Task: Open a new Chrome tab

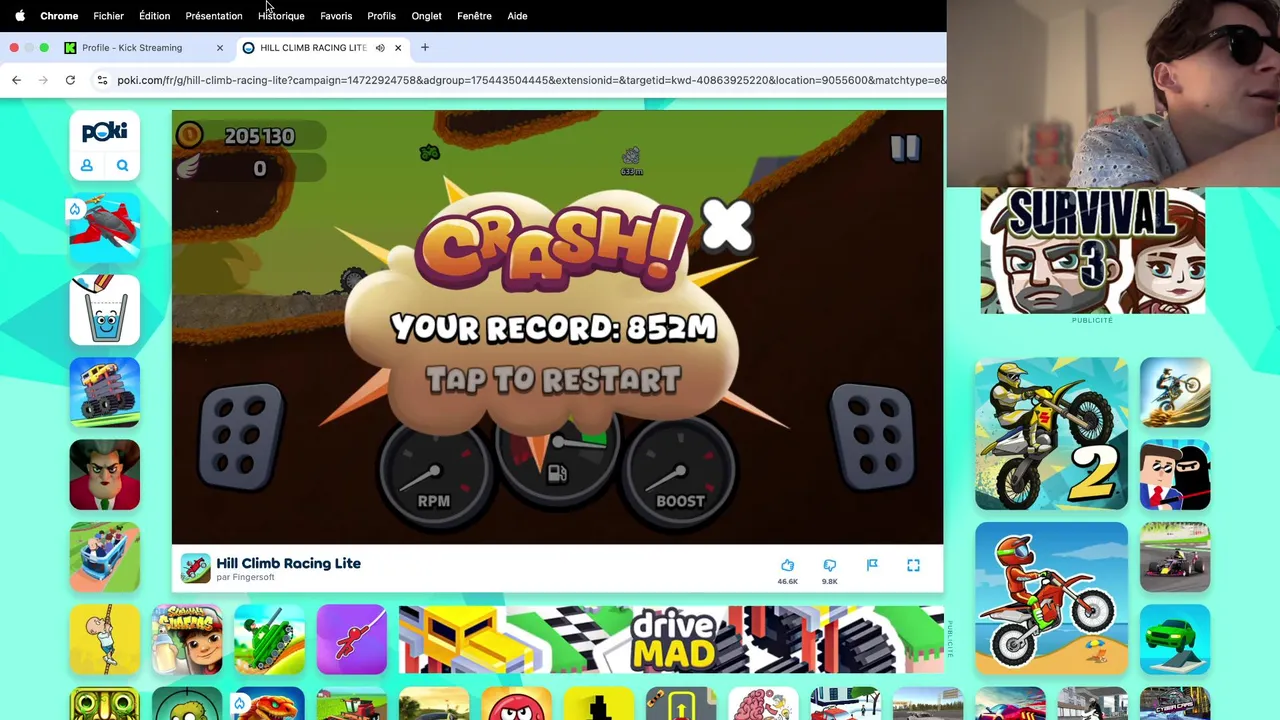Action: (425, 47)
